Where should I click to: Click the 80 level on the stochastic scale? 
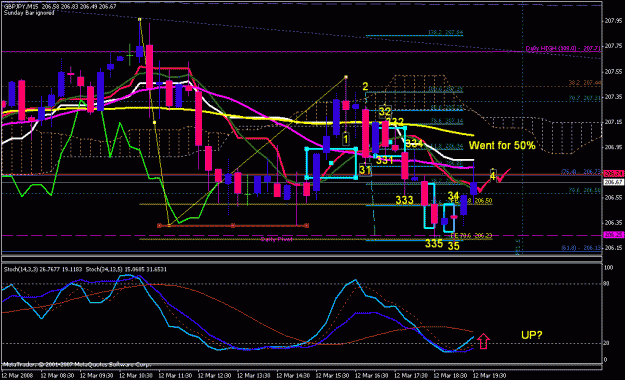607,284
